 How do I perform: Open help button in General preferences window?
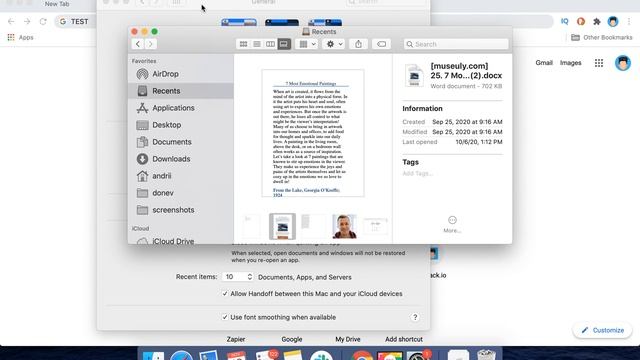click(415, 317)
